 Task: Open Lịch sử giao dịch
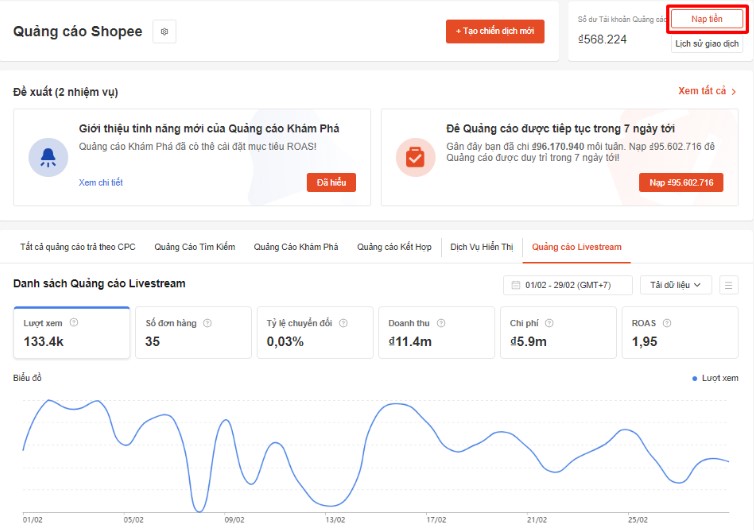click(706, 44)
